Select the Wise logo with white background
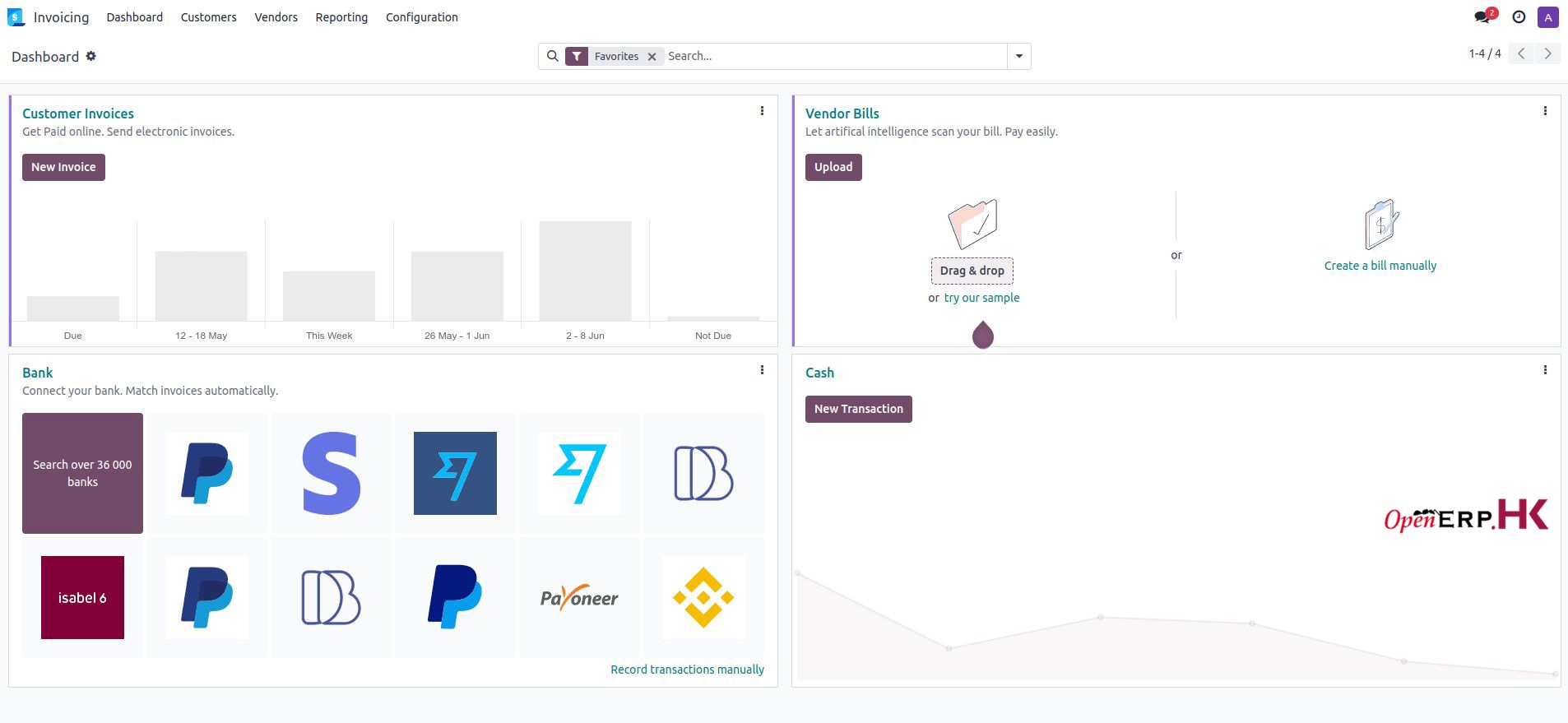1568x723 pixels. click(x=579, y=474)
